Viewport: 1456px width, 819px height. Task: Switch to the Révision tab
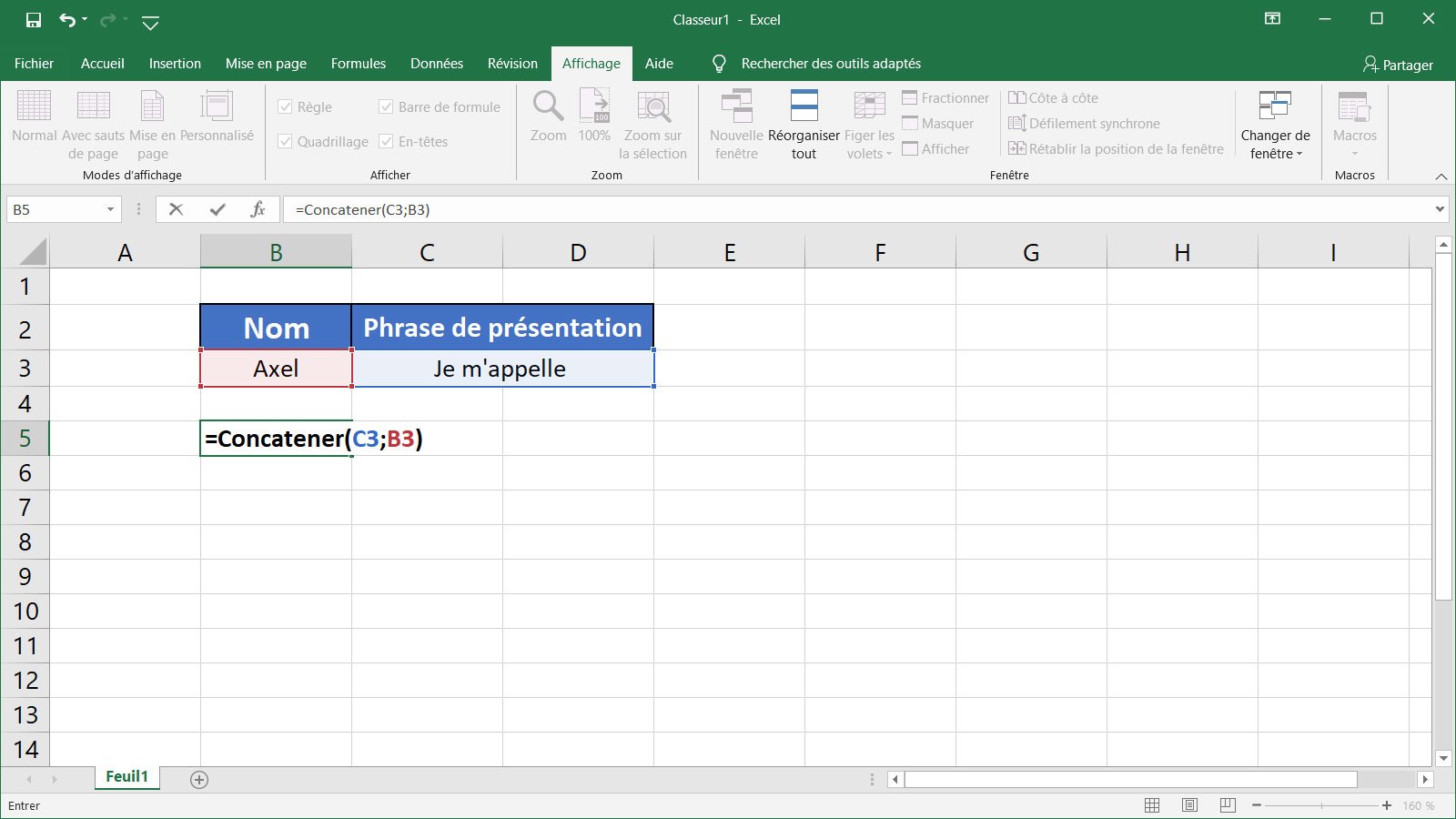point(512,64)
